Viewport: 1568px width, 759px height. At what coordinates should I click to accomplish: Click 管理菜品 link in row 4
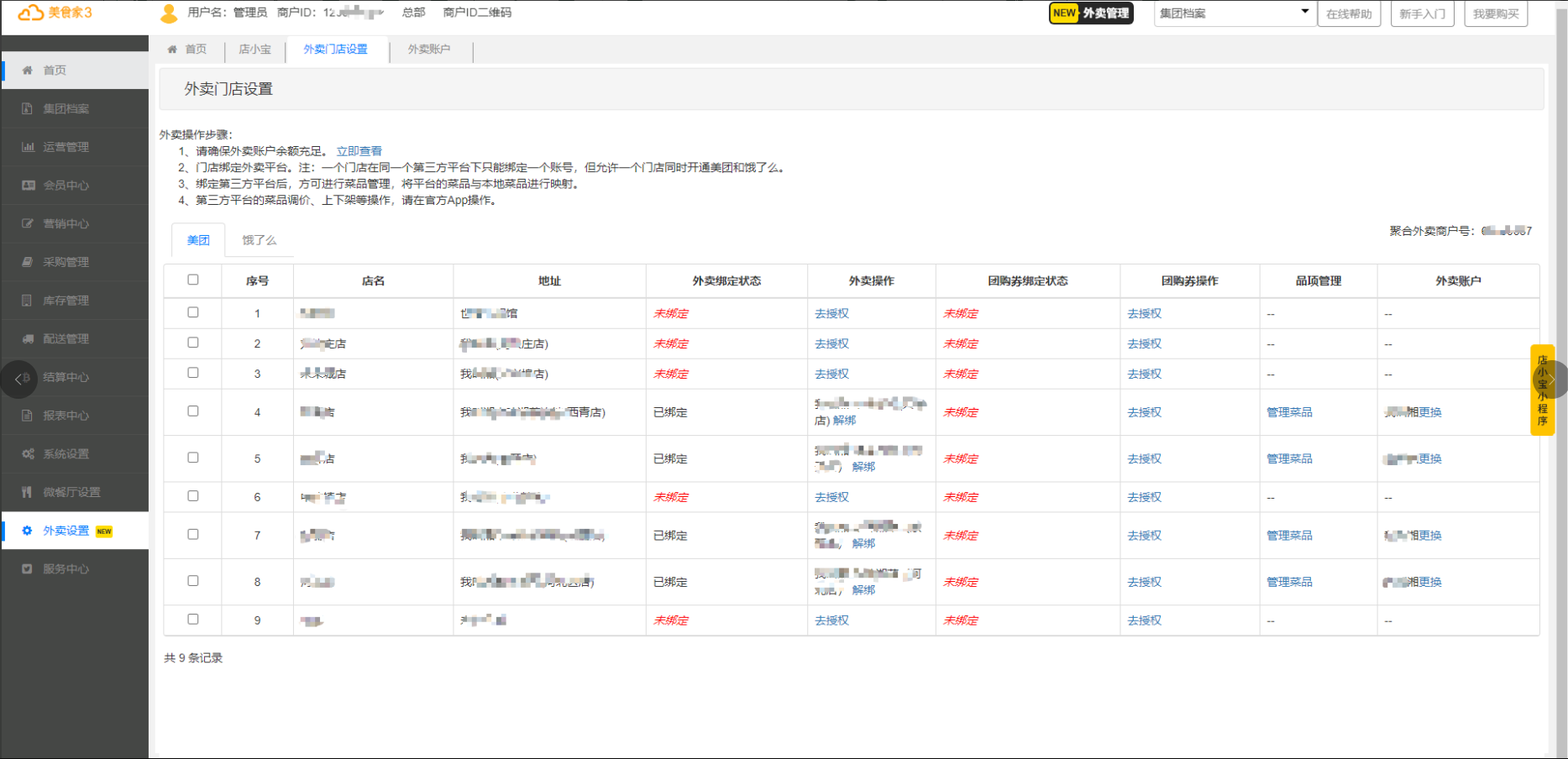pos(1289,412)
